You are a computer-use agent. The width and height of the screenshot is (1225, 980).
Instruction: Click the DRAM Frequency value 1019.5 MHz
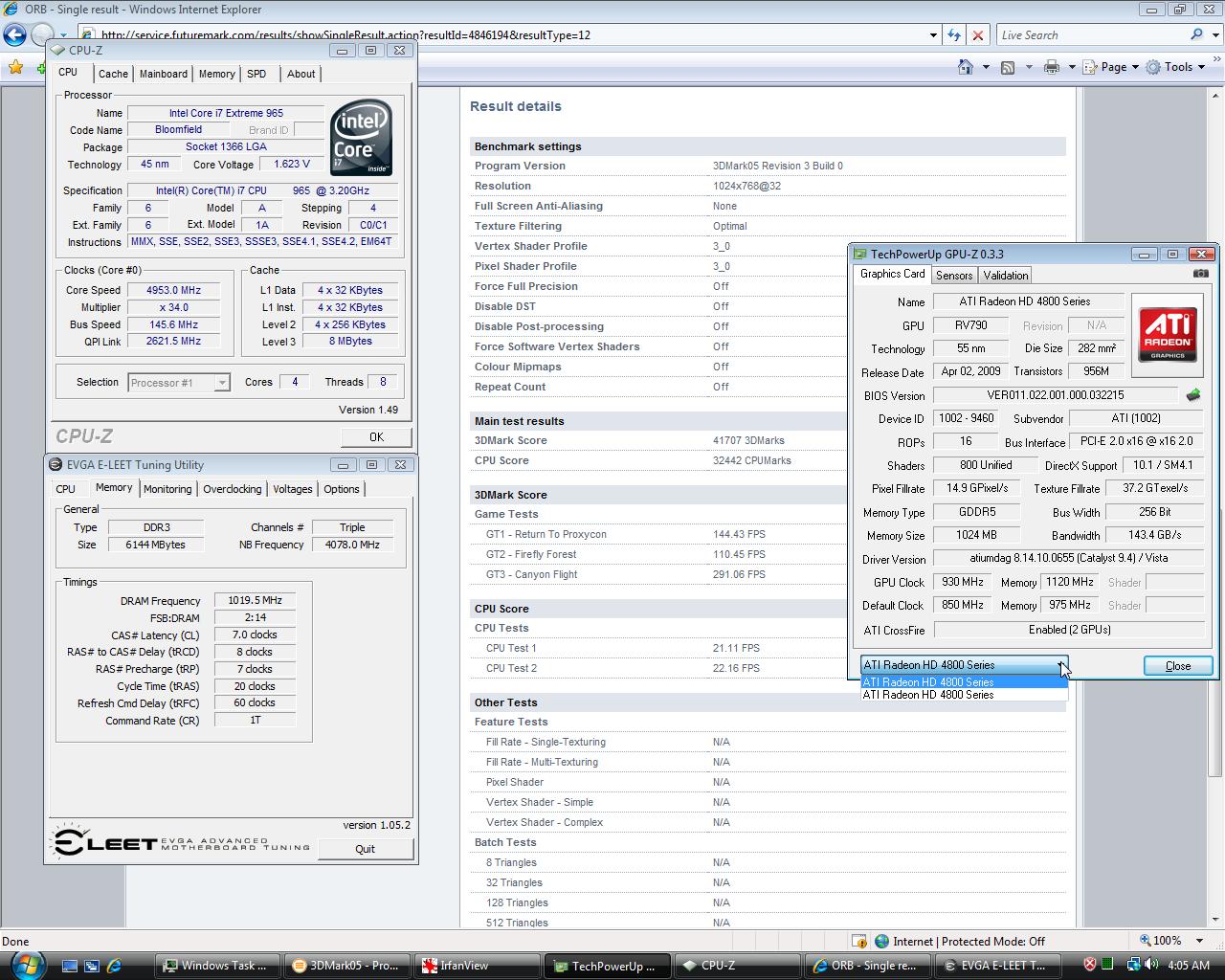click(x=255, y=600)
